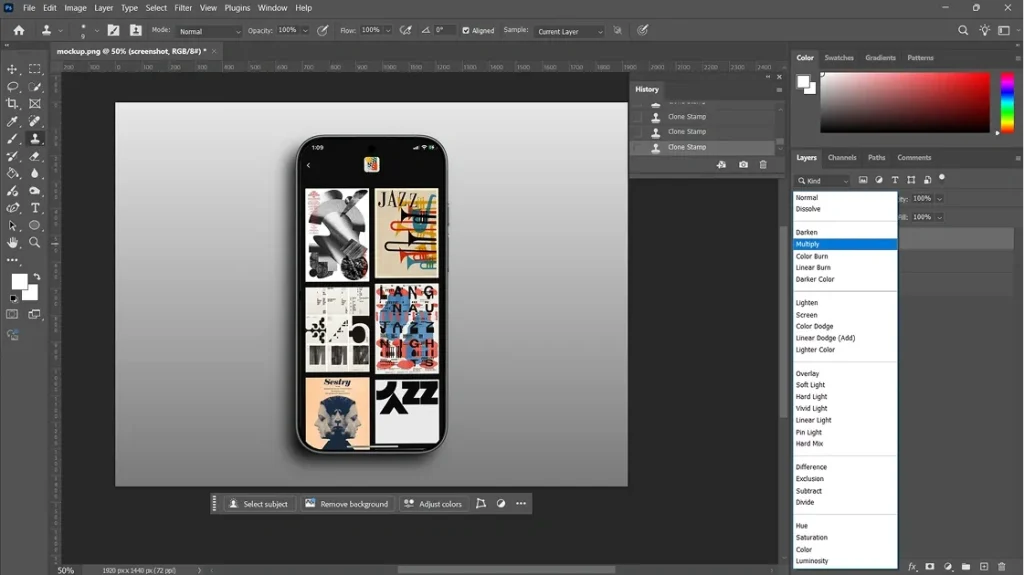Select the Blur tool droplet icon

pyautogui.click(x=35, y=173)
